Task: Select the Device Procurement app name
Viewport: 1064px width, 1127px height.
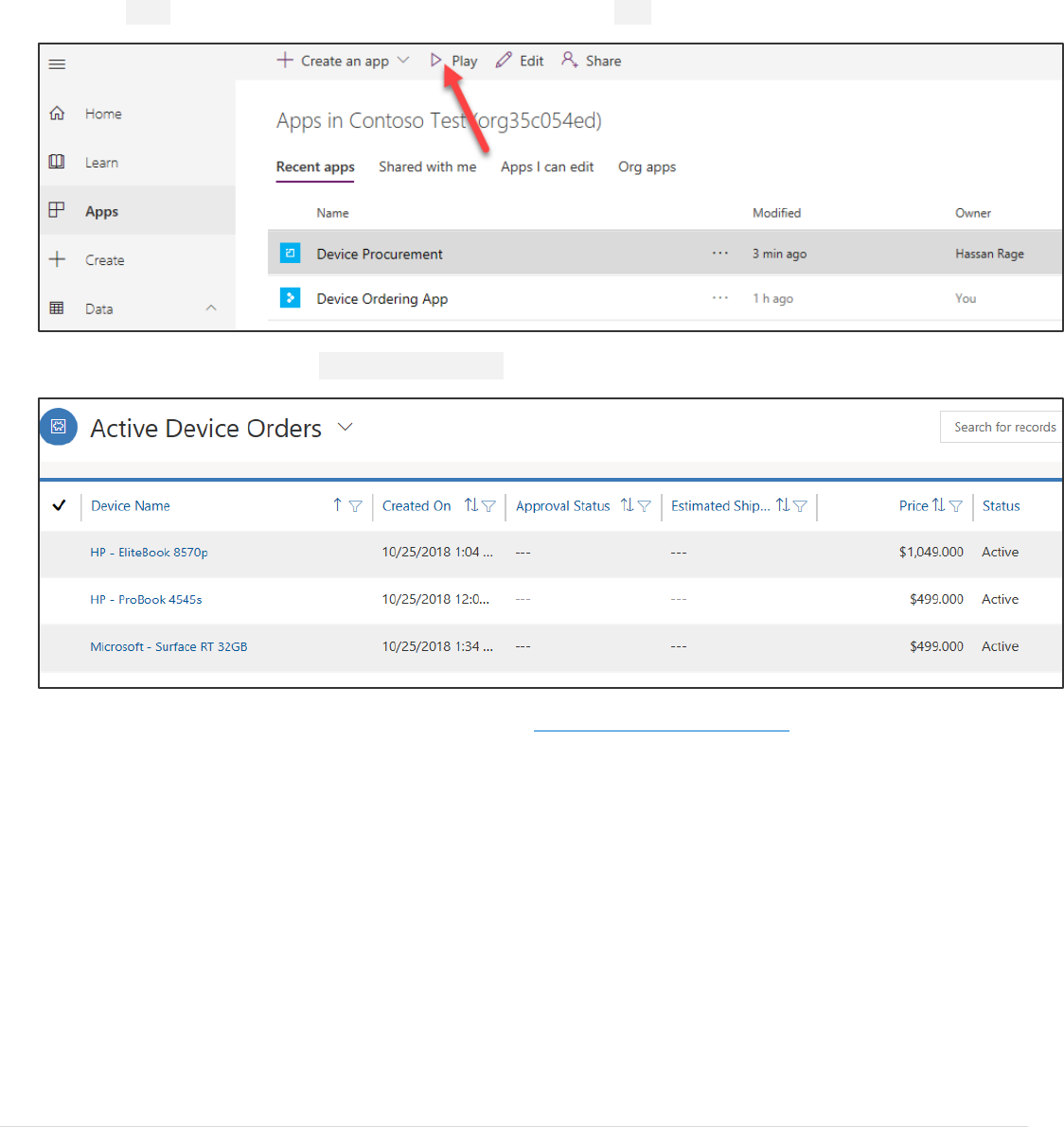Action: [x=380, y=254]
